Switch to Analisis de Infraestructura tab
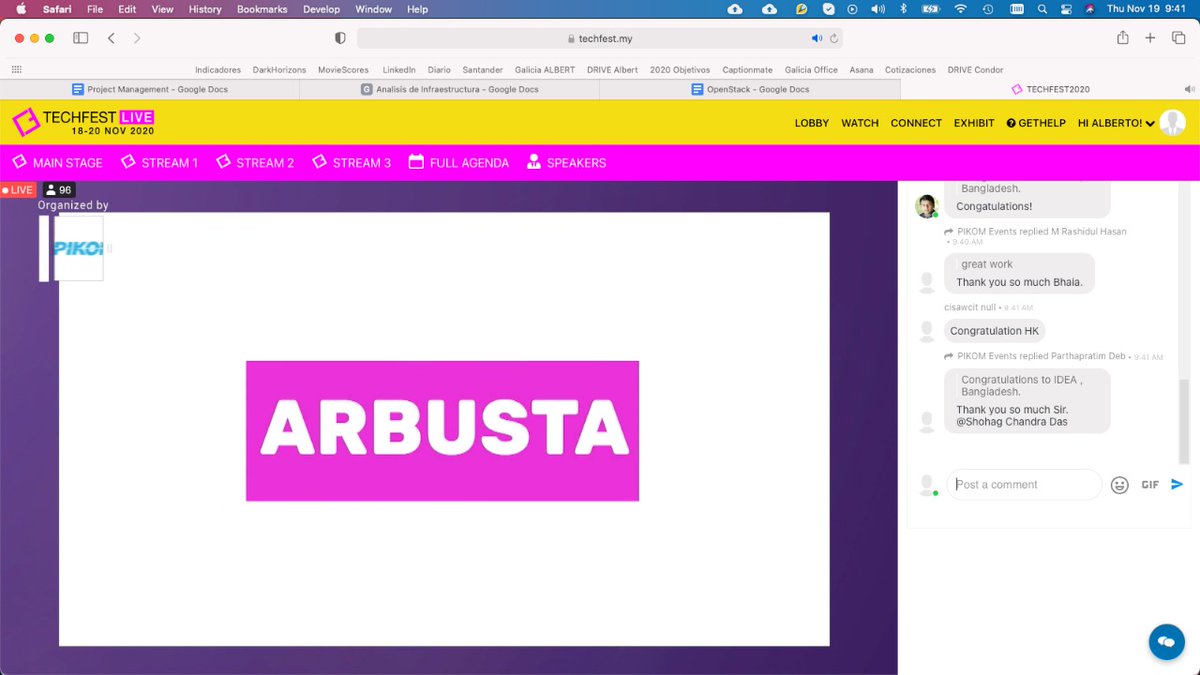 (450, 89)
